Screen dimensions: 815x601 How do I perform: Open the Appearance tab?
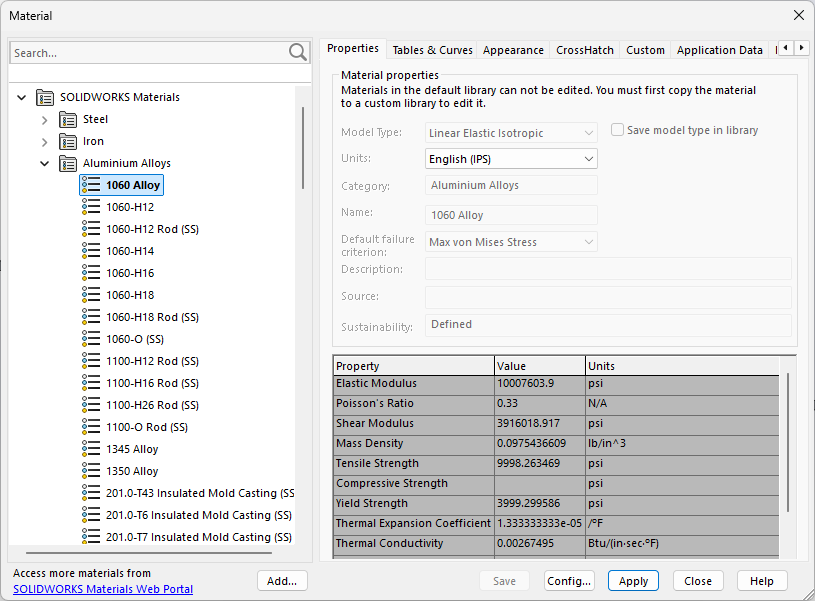pos(513,50)
